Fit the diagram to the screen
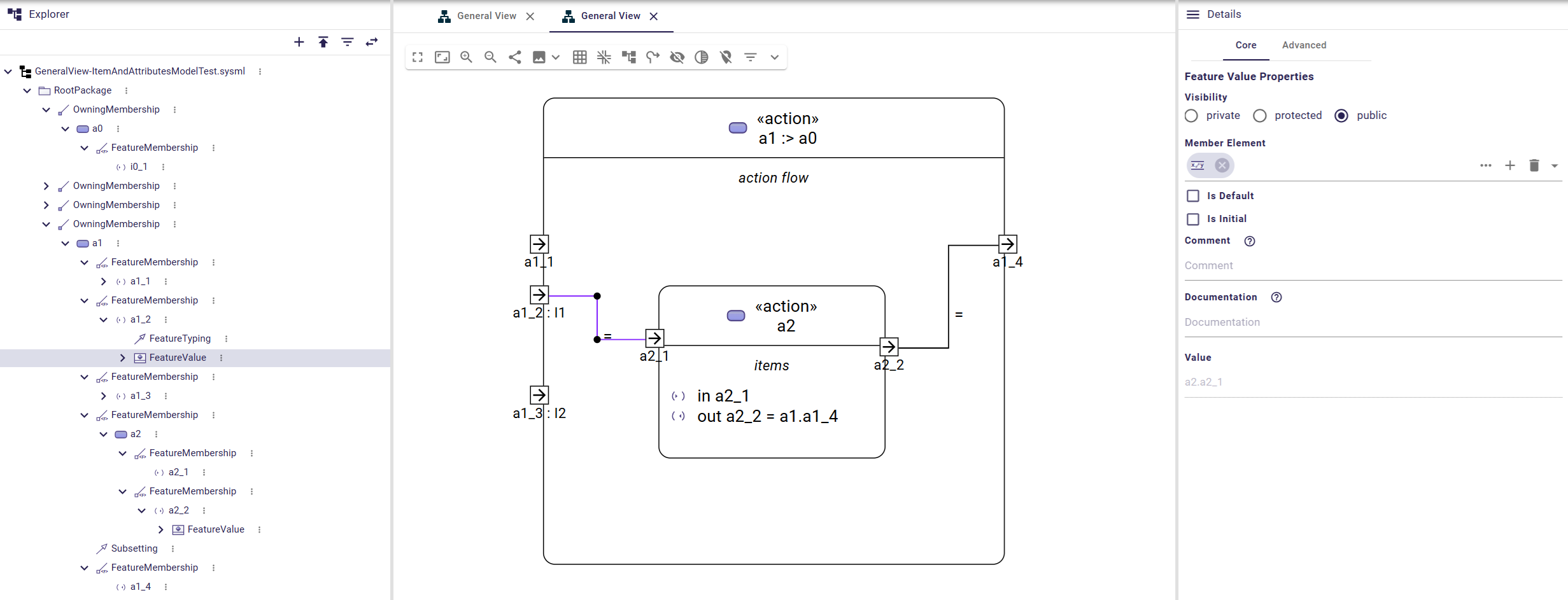Image resolution: width=1568 pixels, height=600 pixels. click(x=442, y=57)
